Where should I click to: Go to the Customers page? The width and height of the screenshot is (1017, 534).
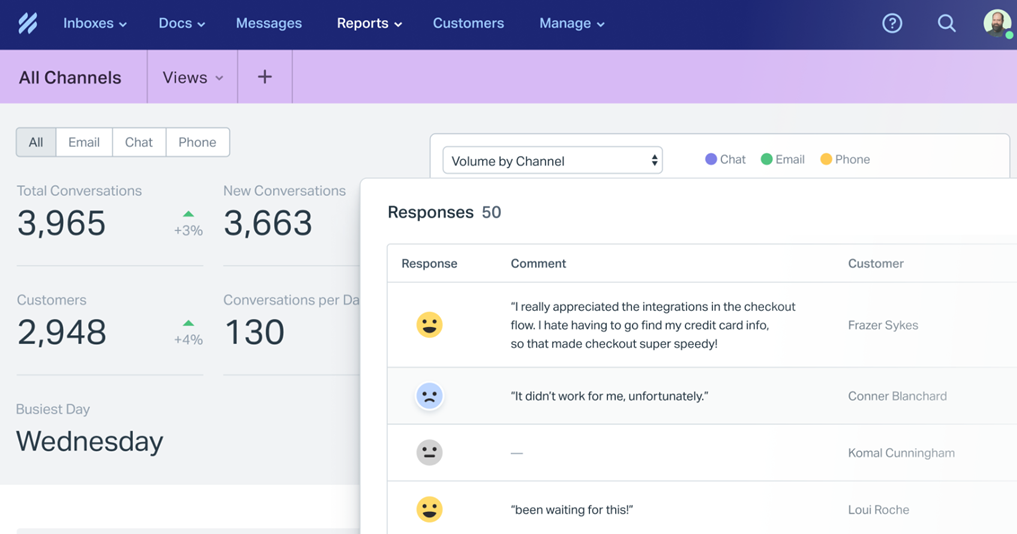click(x=468, y=23)
